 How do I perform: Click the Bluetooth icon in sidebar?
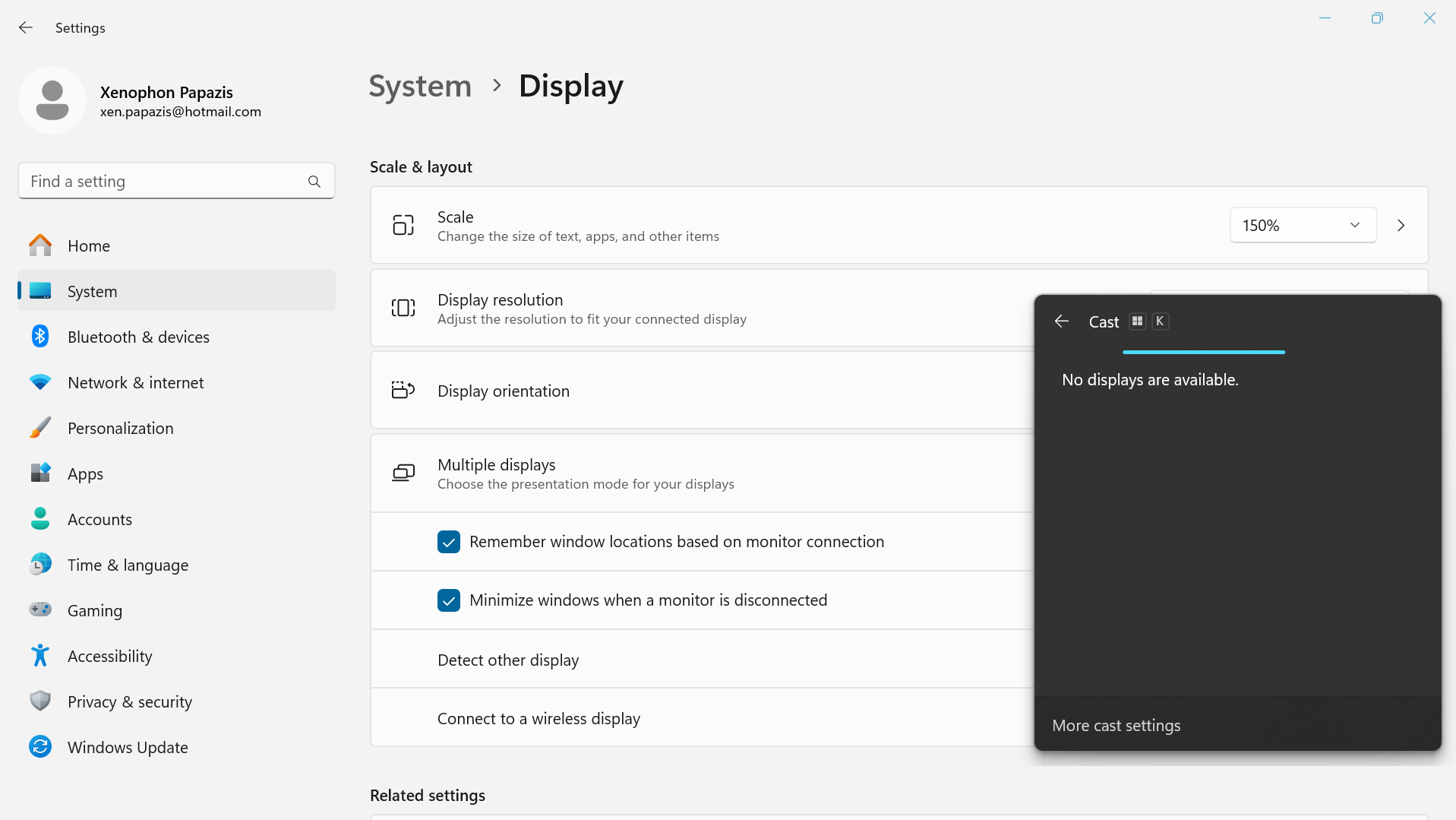click(40, 337)
